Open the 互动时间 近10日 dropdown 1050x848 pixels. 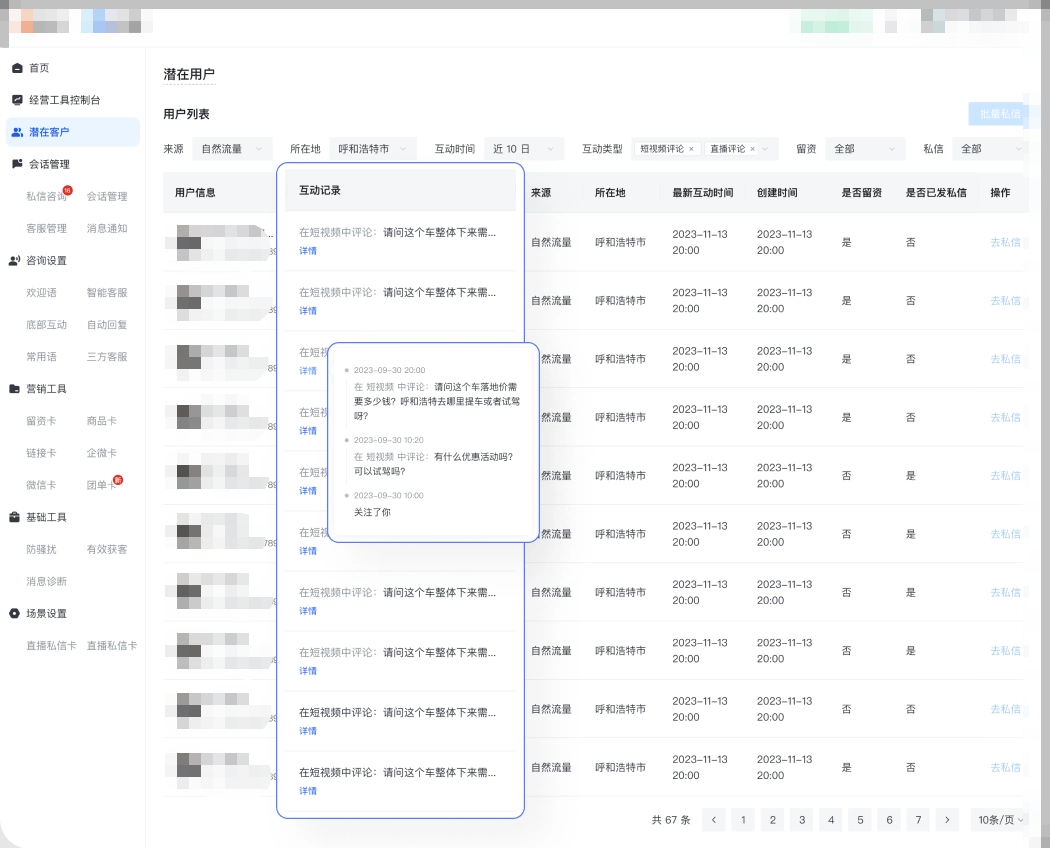[x=525, y=147]
